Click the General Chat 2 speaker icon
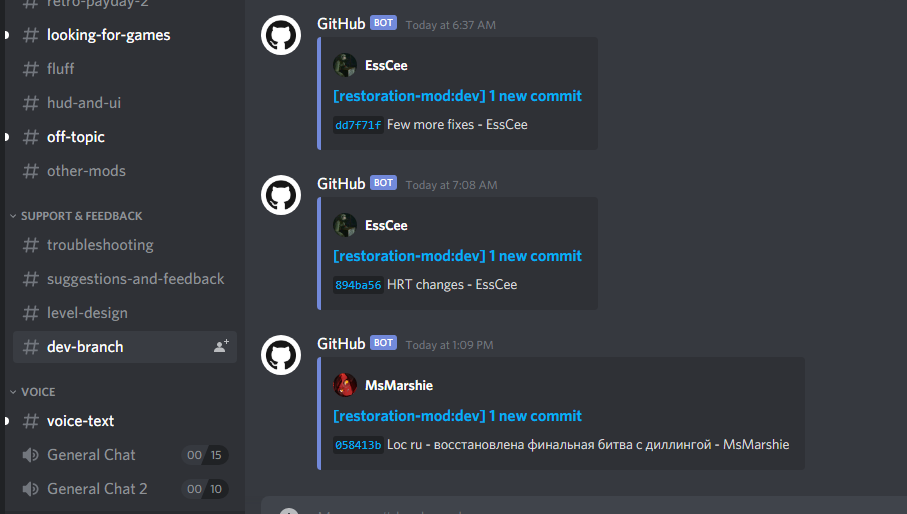The width and height of the screenshot is (907, 514). 30,489
